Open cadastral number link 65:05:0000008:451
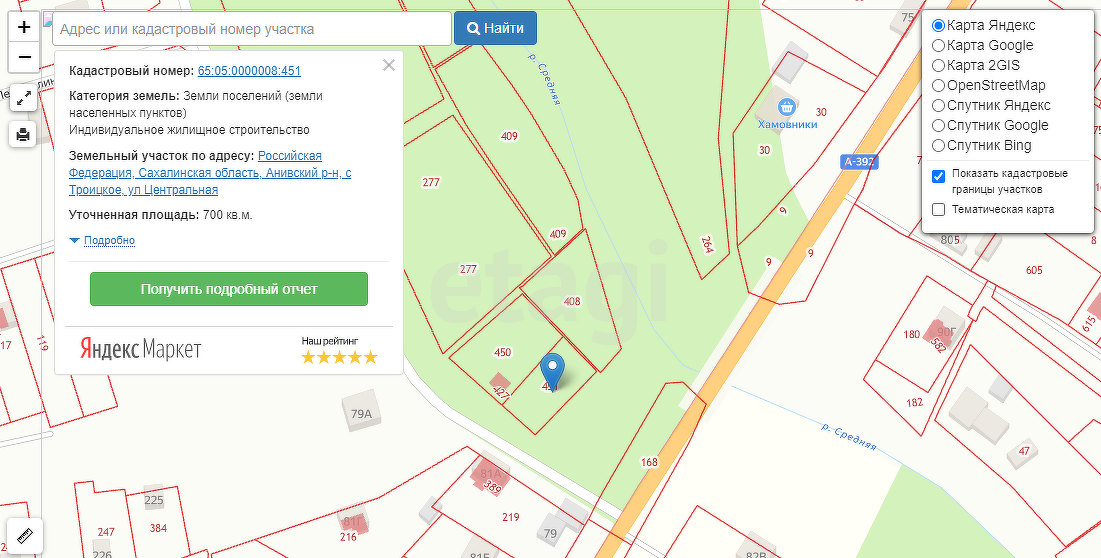 point(249,71)
